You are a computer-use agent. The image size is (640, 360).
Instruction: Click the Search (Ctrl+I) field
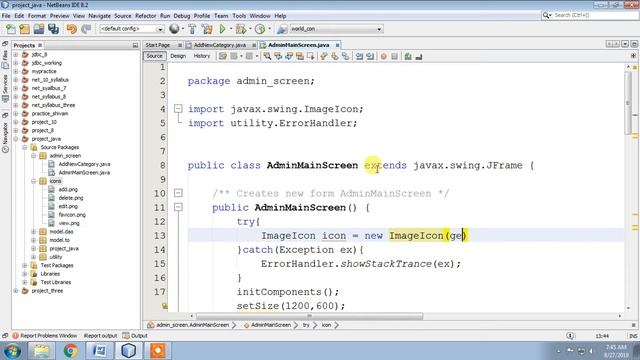click(x=590, y=15)
